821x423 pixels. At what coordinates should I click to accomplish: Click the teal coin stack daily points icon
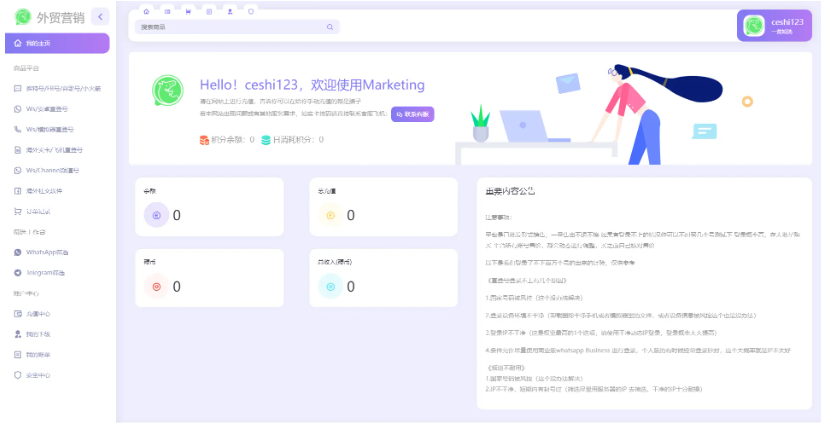pyautogui.click(x=266, y=140)
